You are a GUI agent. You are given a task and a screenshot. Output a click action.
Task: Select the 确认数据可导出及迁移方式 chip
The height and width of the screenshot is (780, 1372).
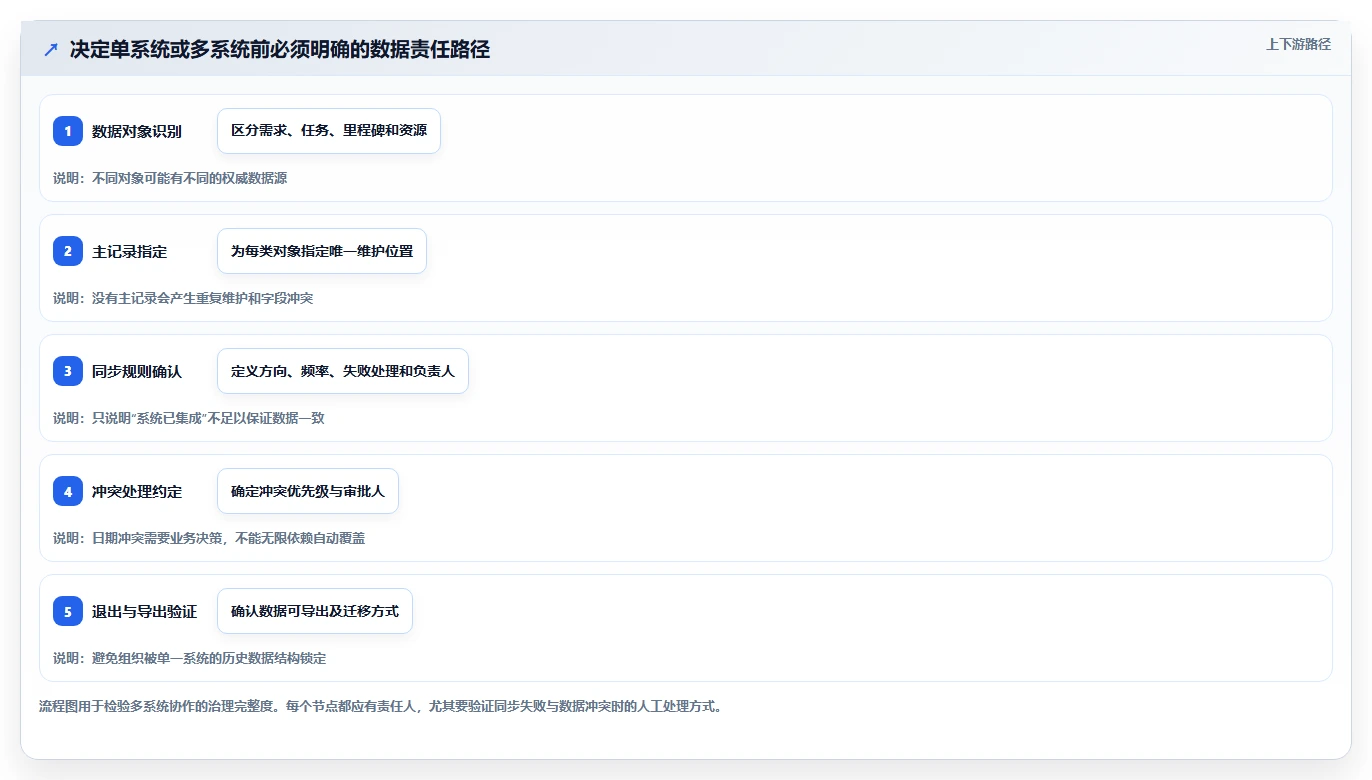coord(315,611)
